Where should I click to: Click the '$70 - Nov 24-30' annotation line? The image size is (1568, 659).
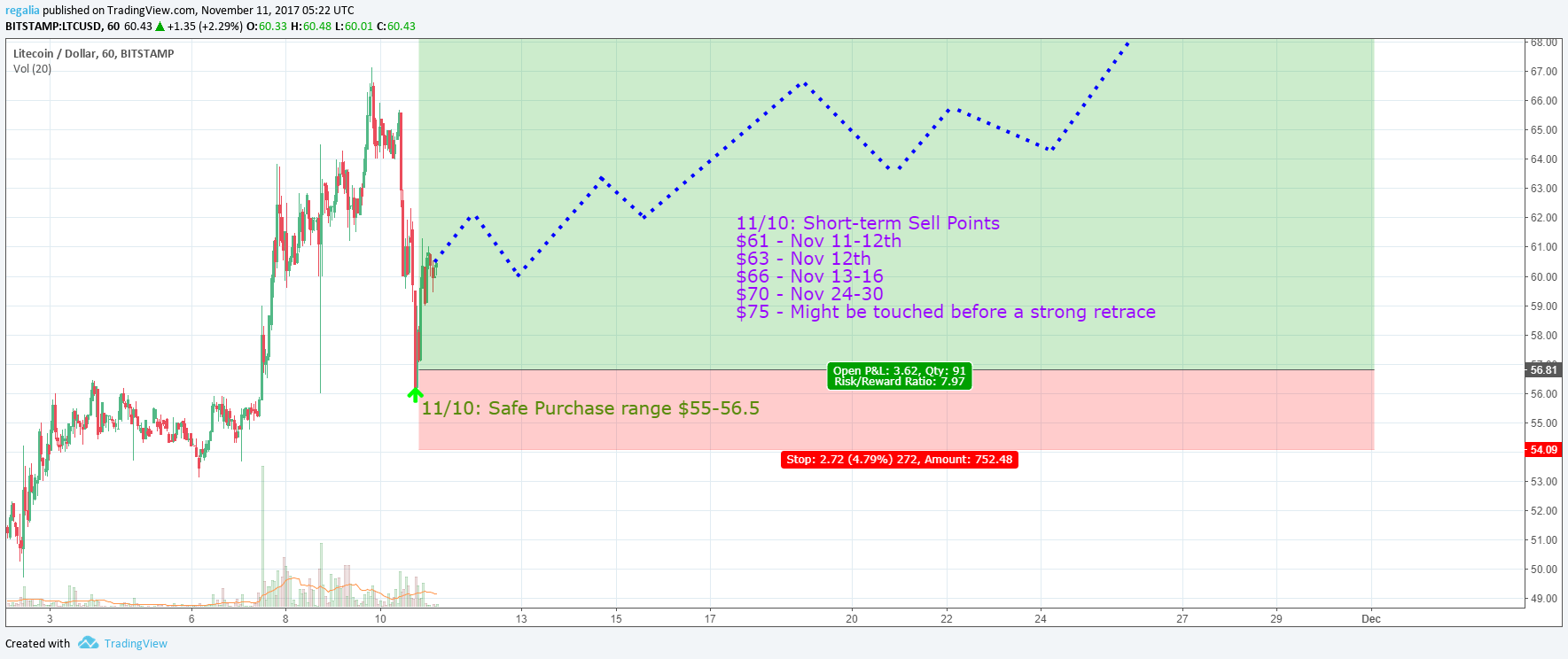(x=809, y=294)
